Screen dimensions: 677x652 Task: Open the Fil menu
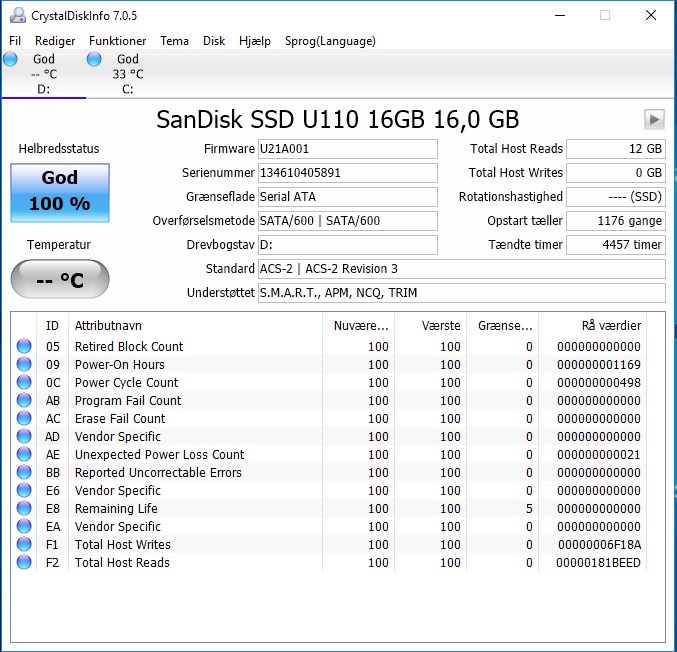[x=15, y=41]
